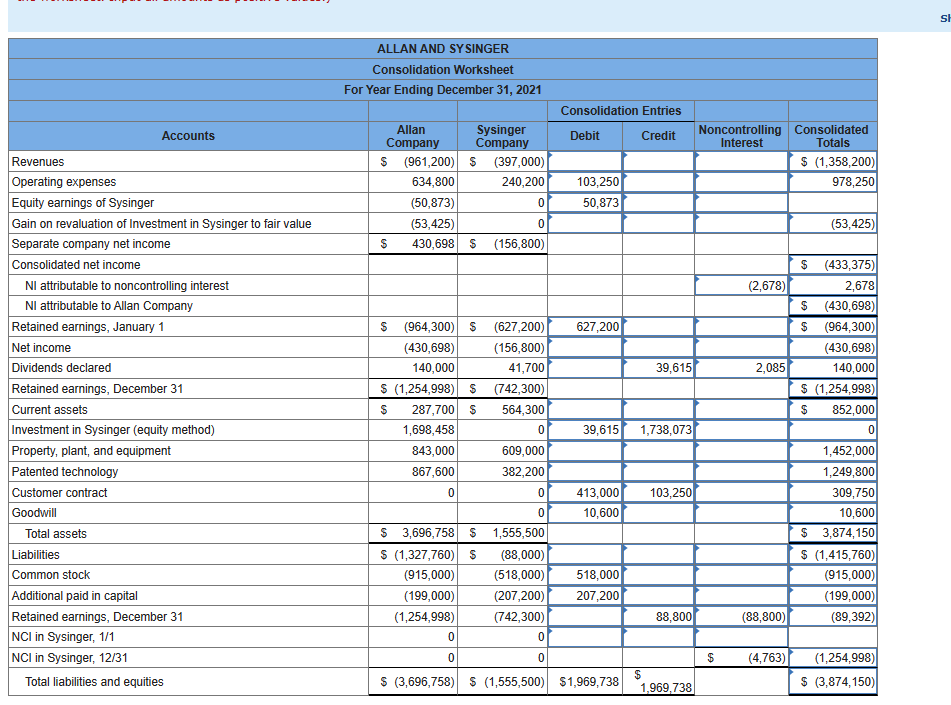Select the Investment in Sysinger Credit cell 1,738,073
The height and width of the screenshot is (705, 951).
click(x=657, y=430)
